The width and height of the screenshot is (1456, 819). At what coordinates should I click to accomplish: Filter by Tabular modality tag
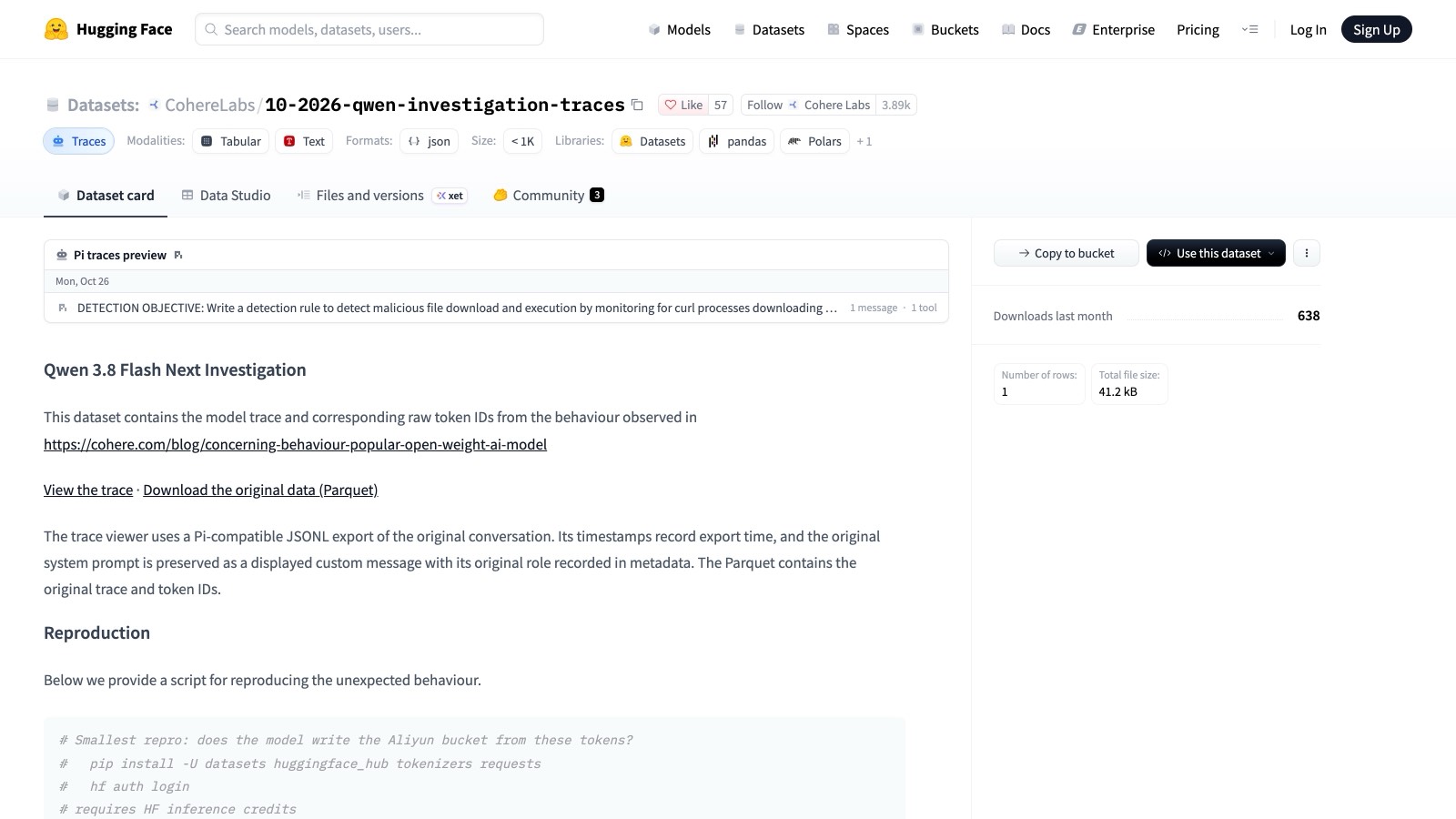click(x=231, y=141)
